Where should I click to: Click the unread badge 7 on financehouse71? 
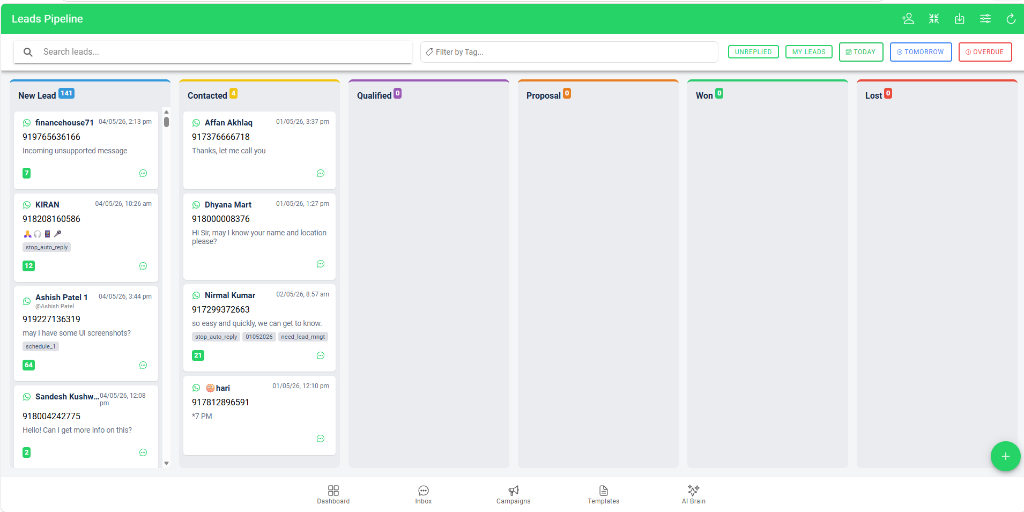click(26, 173)
